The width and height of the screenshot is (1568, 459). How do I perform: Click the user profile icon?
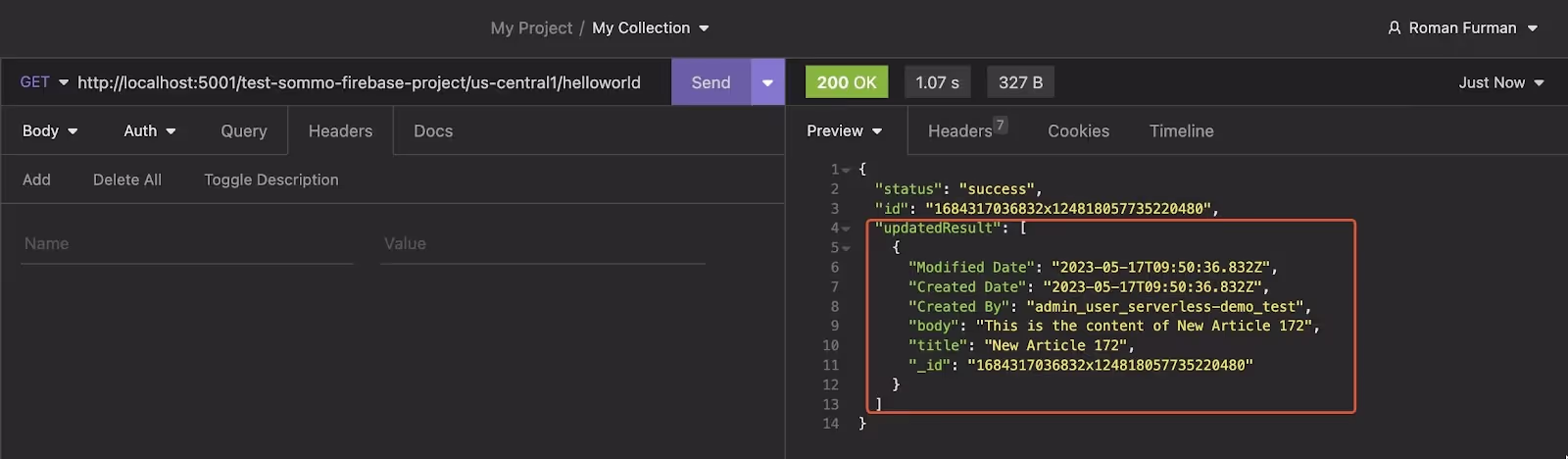(x=1395, y=27)
